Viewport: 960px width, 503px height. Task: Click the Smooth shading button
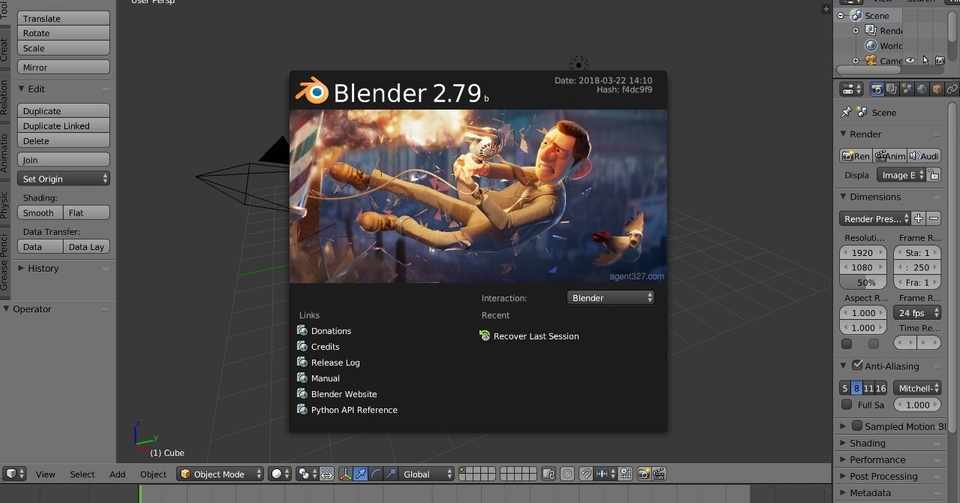40,212
